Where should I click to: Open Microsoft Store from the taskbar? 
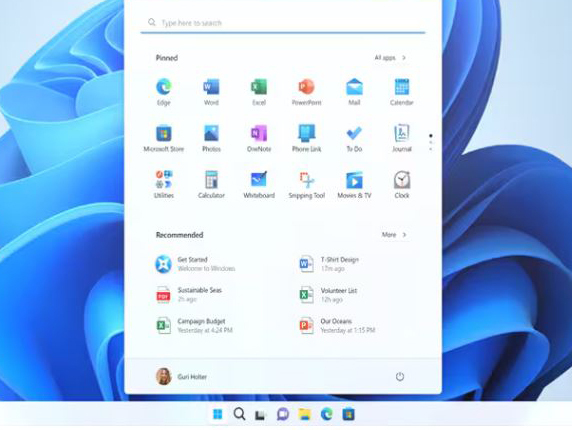[x=348, y=414]
